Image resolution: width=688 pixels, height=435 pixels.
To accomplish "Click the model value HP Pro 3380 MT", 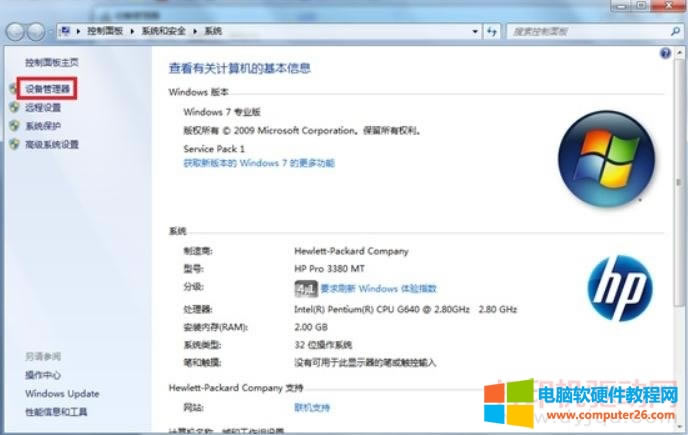I will pos(330,269).
